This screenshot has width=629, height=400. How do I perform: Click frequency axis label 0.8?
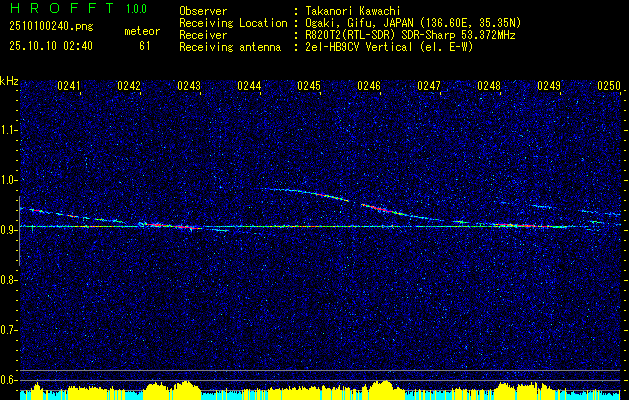click(9, 280)
